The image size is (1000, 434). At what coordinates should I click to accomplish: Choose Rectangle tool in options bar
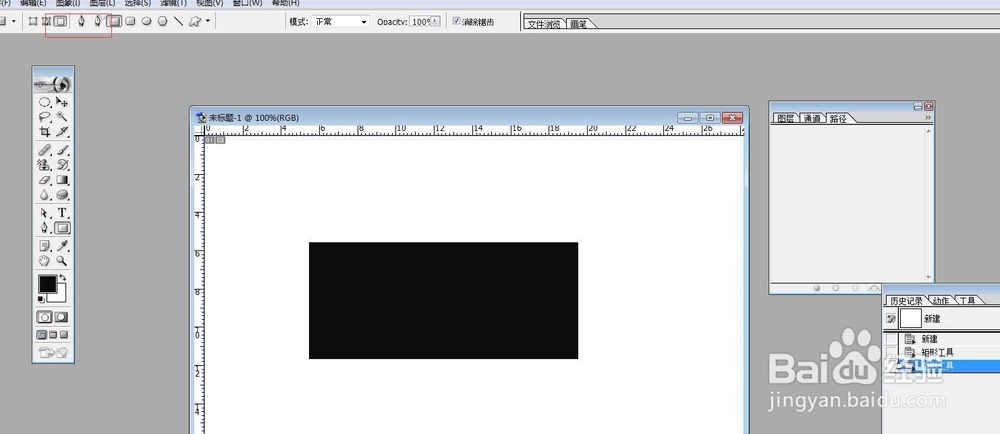(114, 22)
